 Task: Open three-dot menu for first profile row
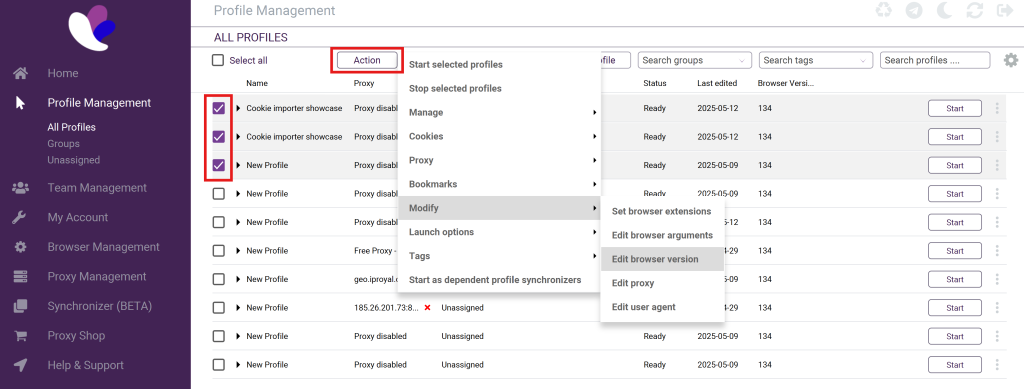coord(997,108)
